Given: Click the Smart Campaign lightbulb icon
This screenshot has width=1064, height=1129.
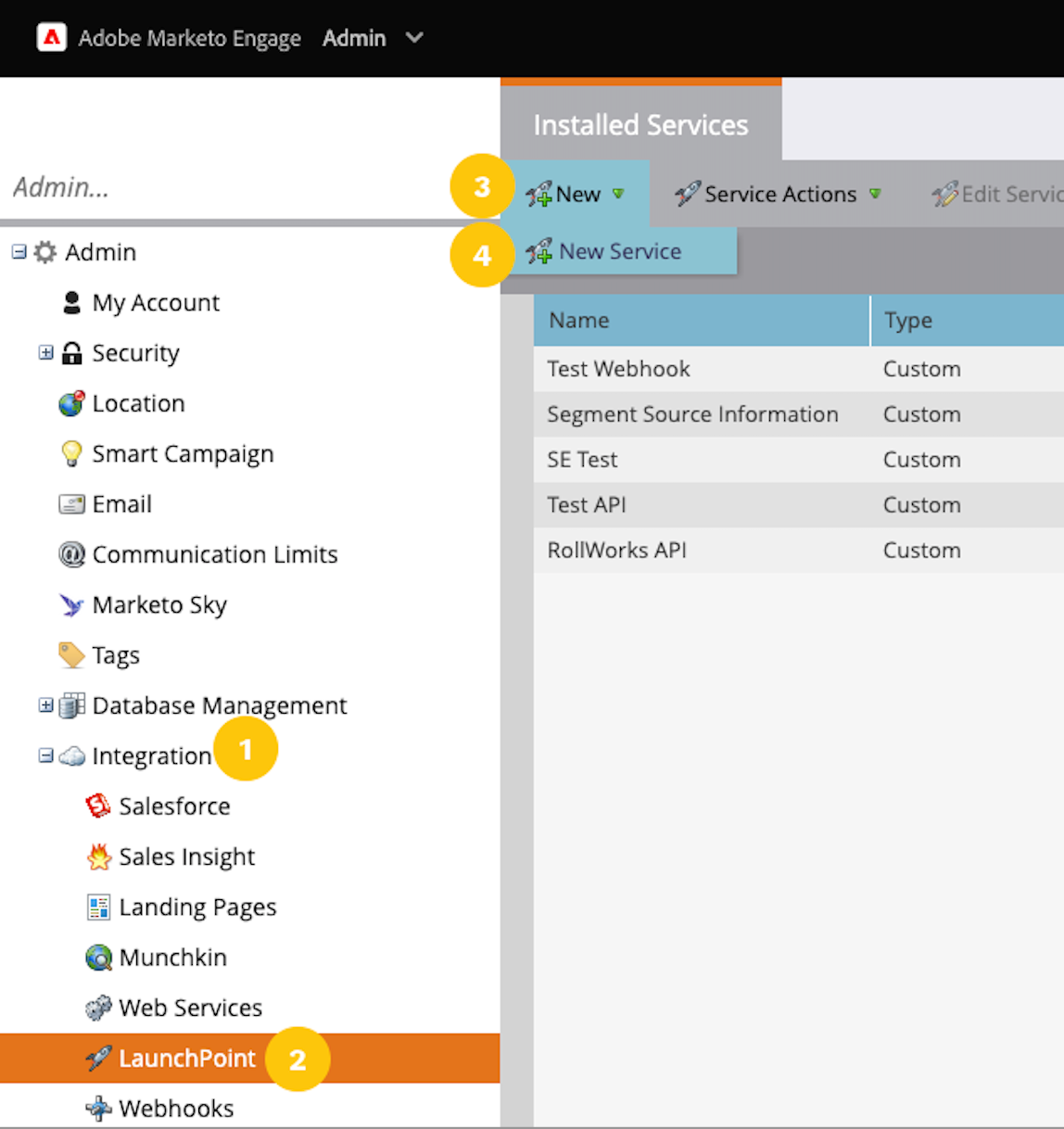Looking at the screenshot, I should point(71,454).
